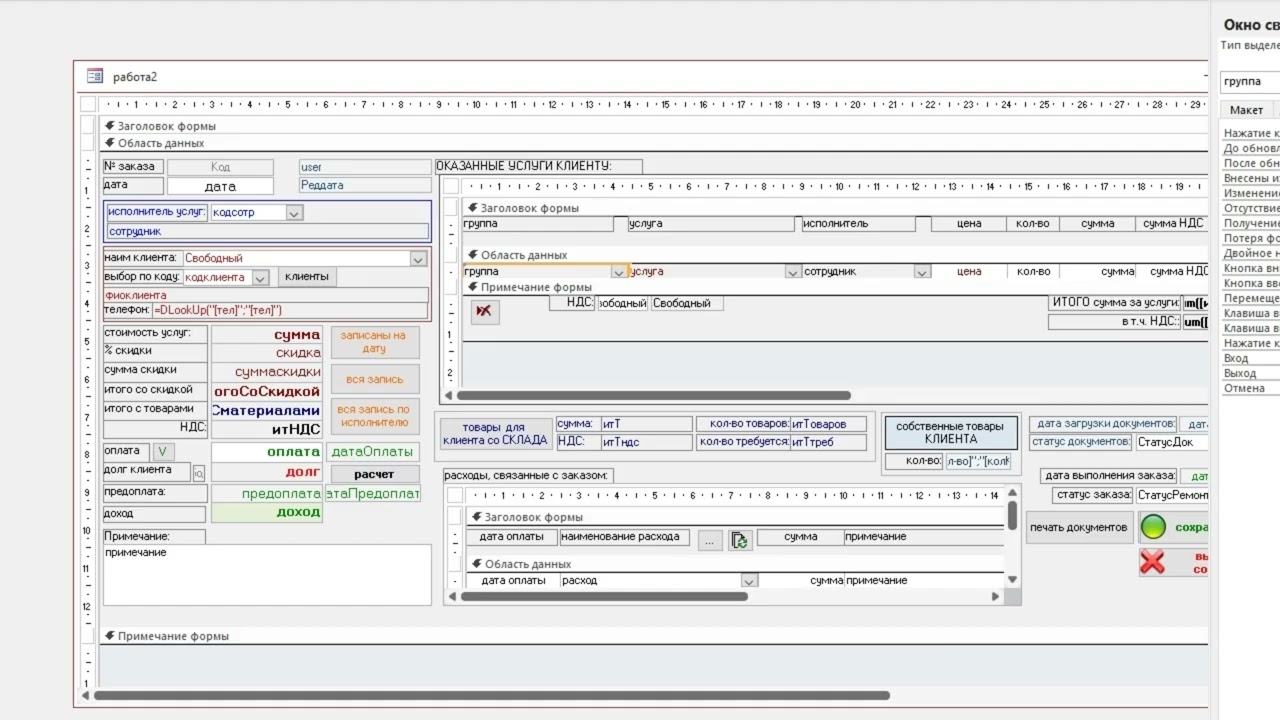Select the итНДС field
Image resolution: width=1280 pixels, height=720 pixels.
[266, 429]
